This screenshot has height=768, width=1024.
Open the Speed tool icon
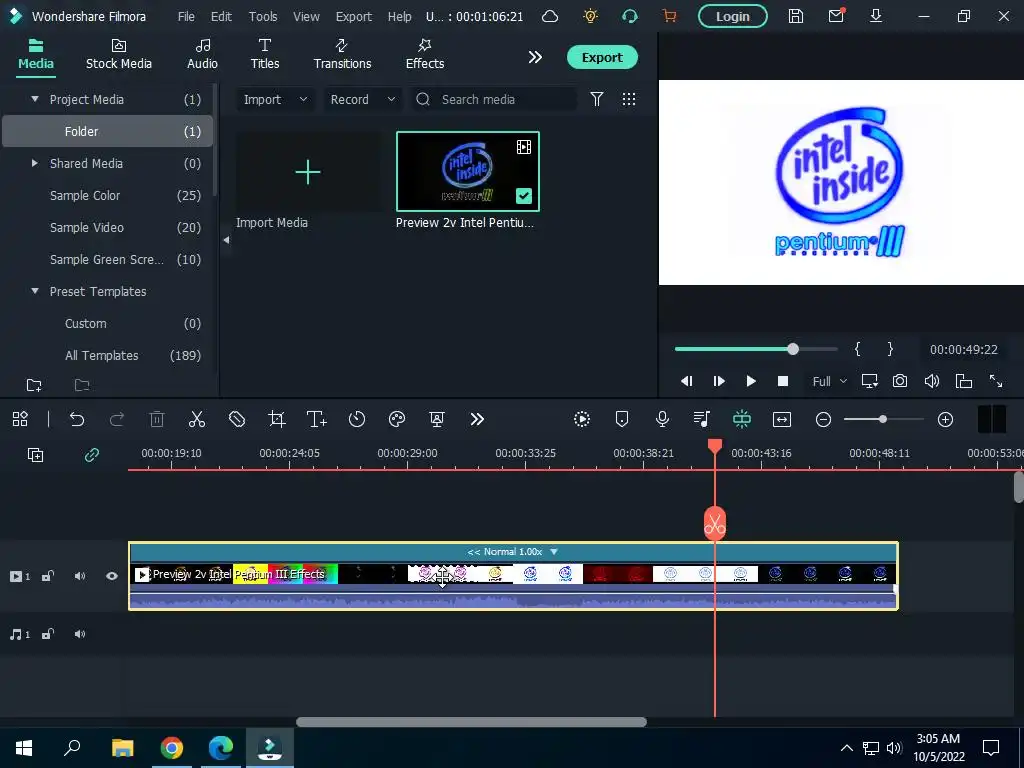pyautogui.click(x=357, y=419)
